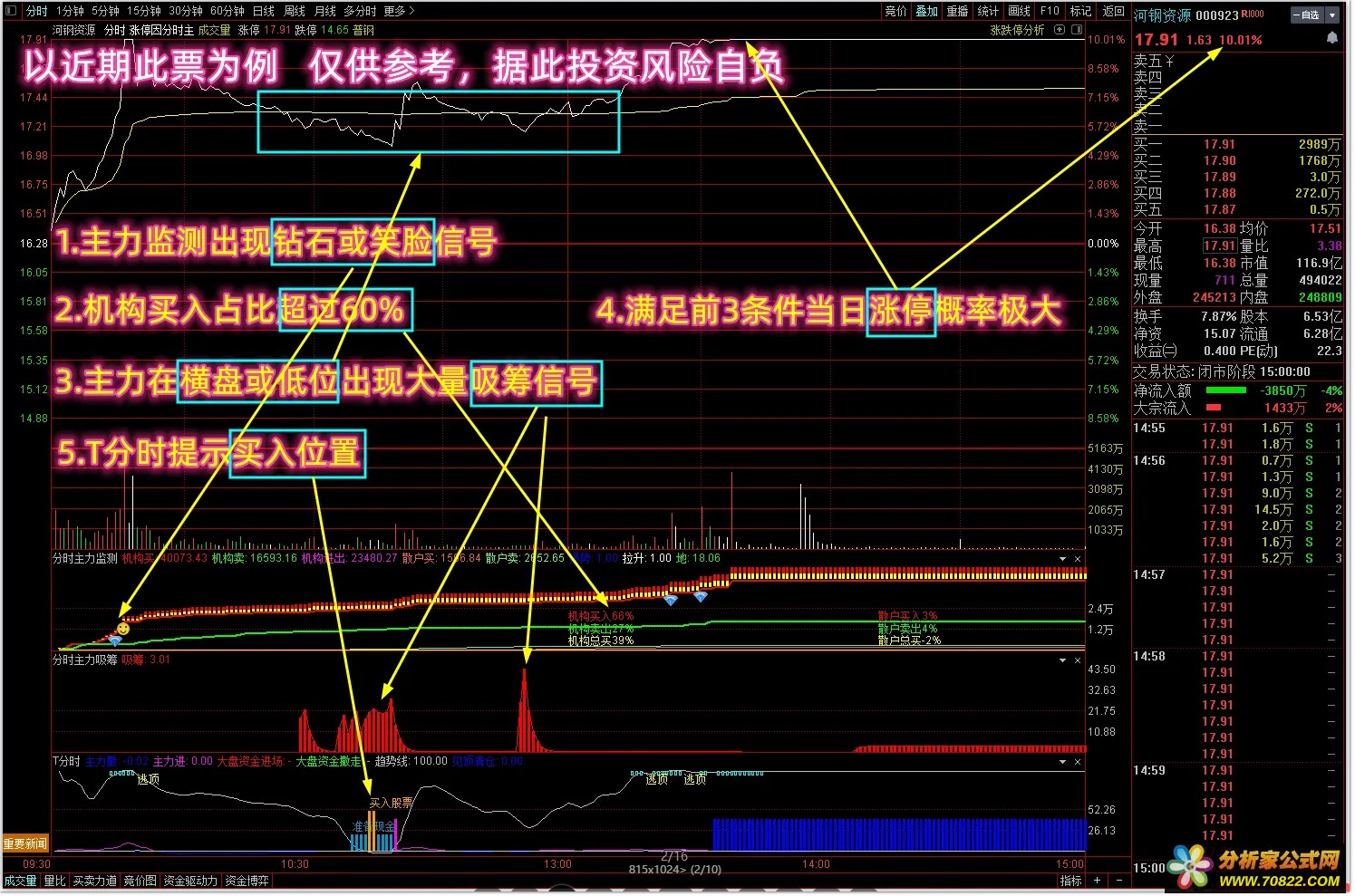
Task: Toggle the panel layout icon left of 分时
Action: pyautogui.click(x=11, y=11)
